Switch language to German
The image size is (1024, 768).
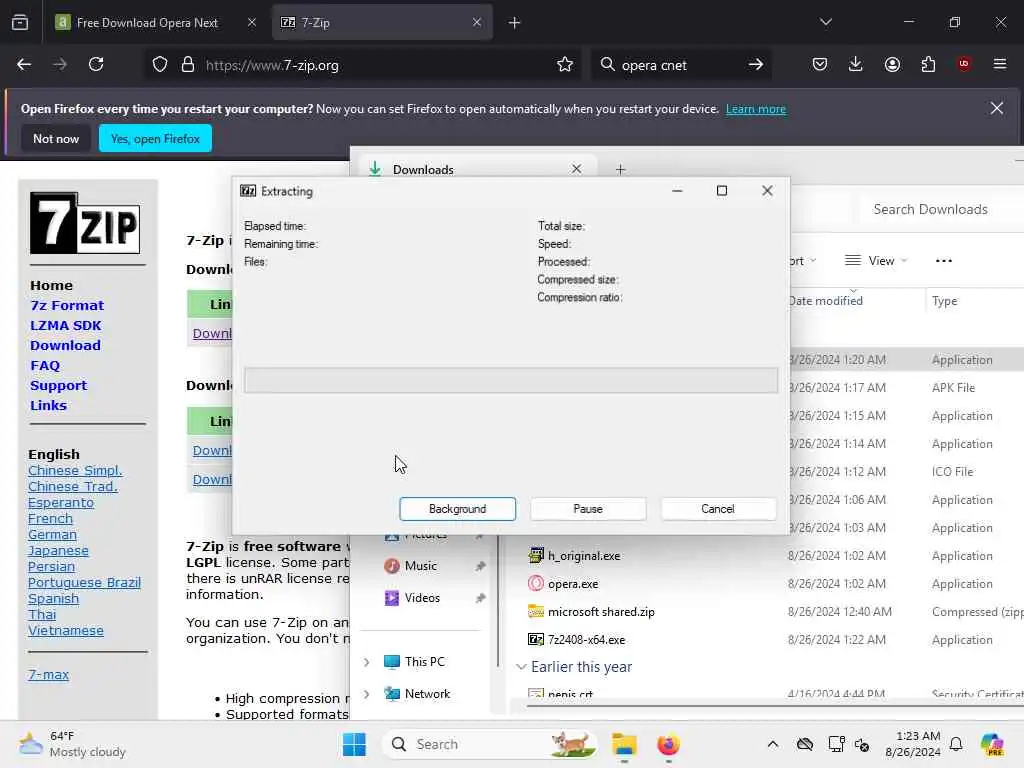point(52,535)
